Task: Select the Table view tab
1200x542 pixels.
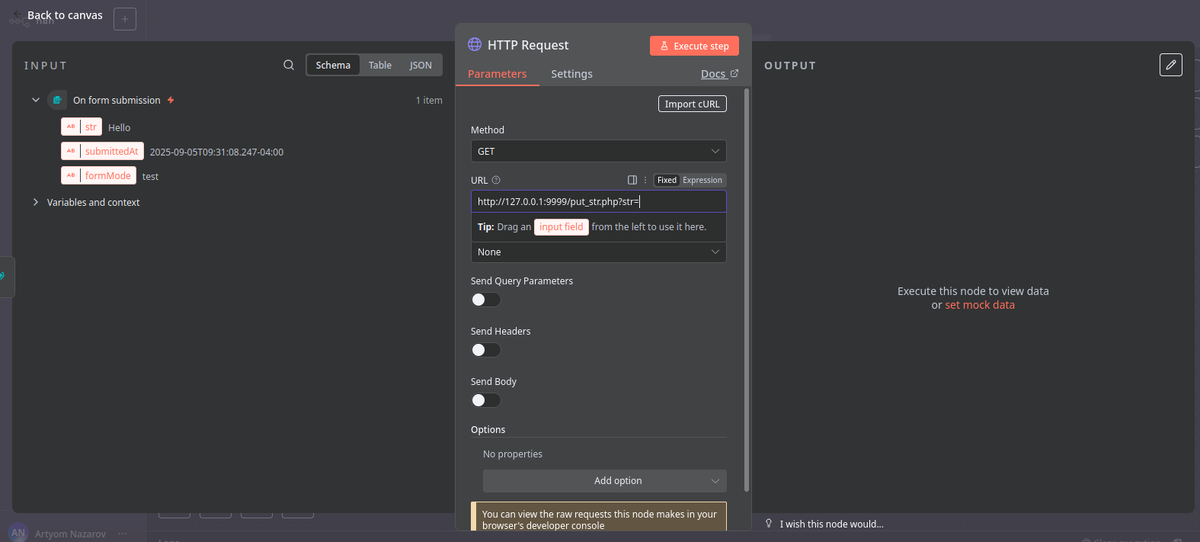Action: click(380, 65)
